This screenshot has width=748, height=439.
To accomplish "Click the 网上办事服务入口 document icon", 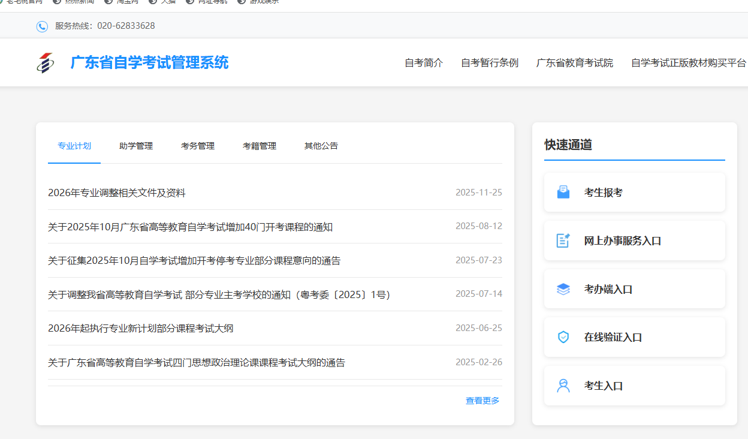I will pos(563,241).
